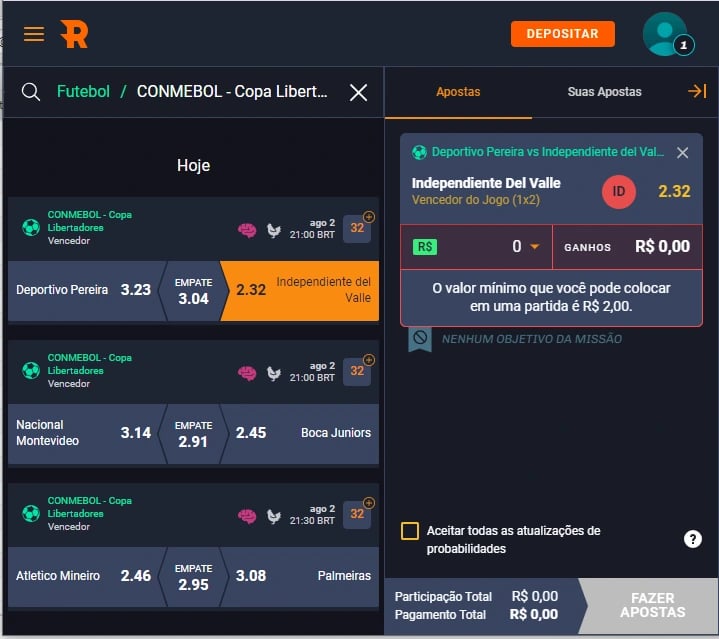Image resolution: width=719 pixels, height=639 pixels.
Task: Click soccer ball icon on Nacional Montevideo match
Action: pyautogui.click(x=31, y=370)
